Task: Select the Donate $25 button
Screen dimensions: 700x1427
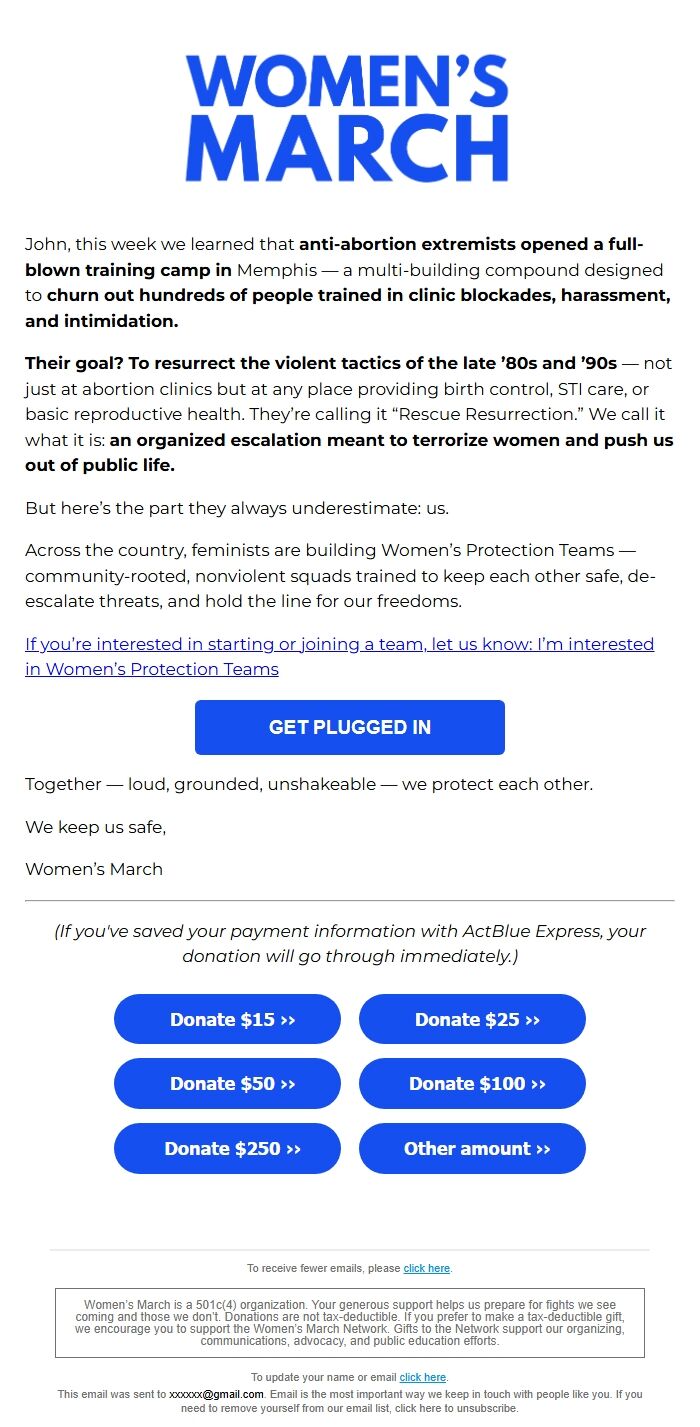Action: click(x=472, y=1019)
